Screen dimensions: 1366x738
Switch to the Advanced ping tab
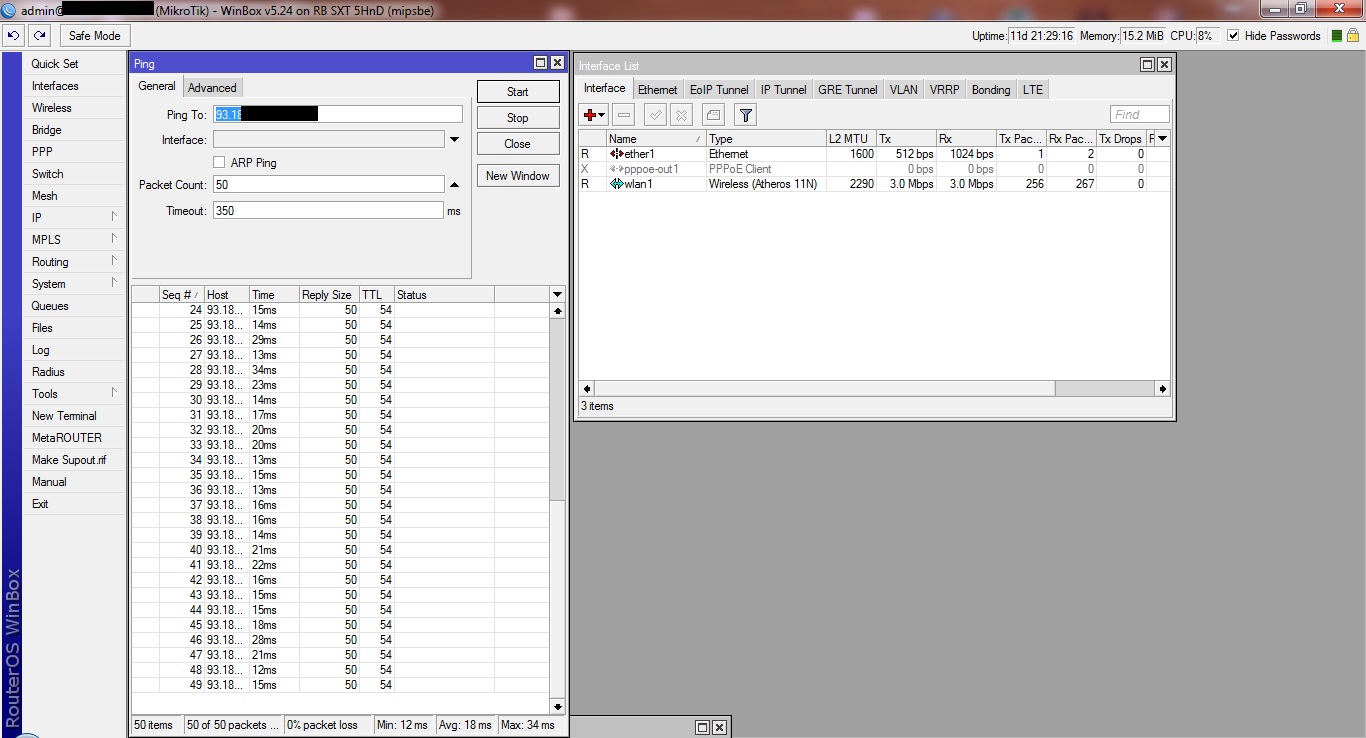(212, 87)
